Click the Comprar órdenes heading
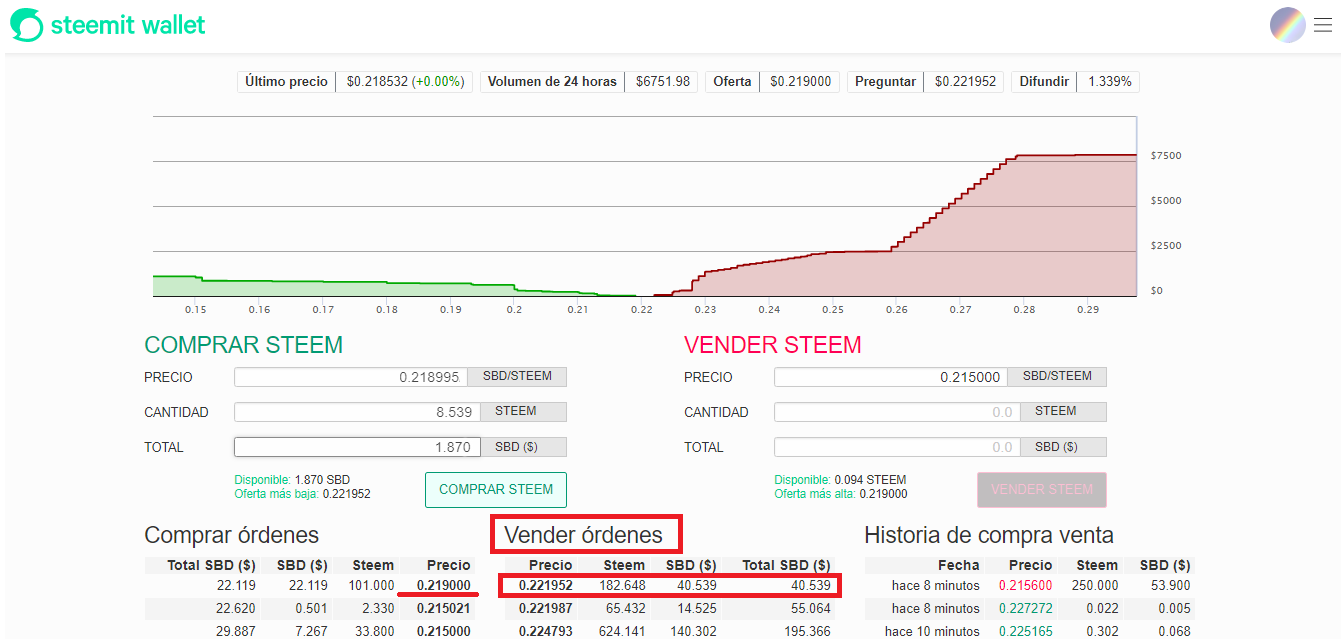 pyautogui.click(x=231, y=535)
